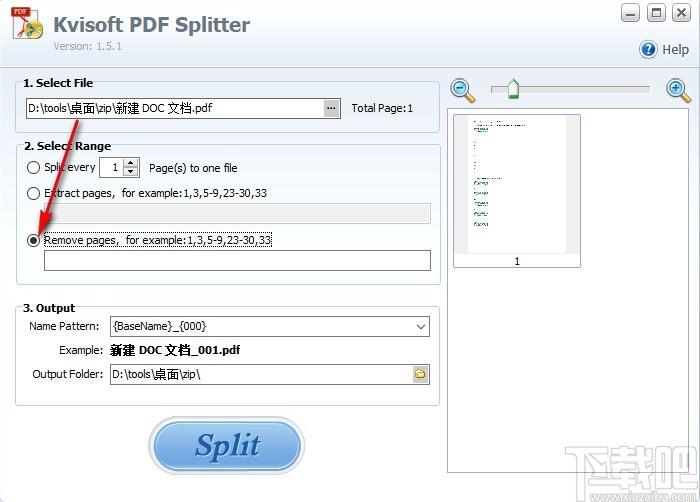
Task: Select the Split every pages option
Action: coord(34,168)
